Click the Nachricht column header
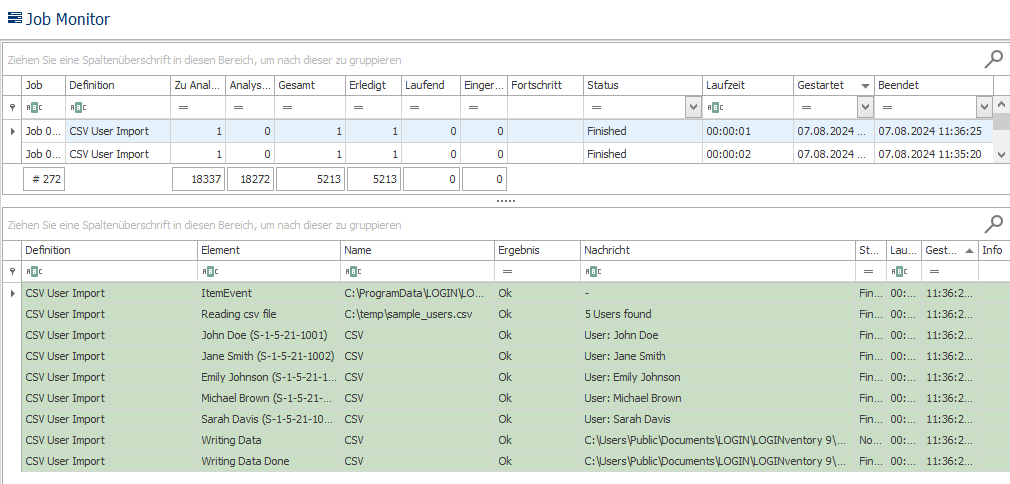The width and height of the screenshot is (1010, 484). [718, 250]
